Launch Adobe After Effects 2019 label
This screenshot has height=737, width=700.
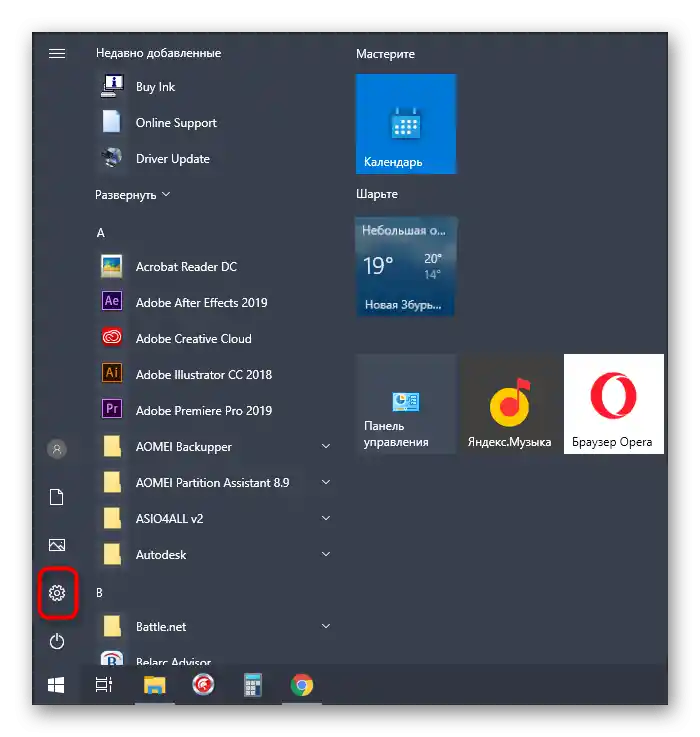(201, 303)
